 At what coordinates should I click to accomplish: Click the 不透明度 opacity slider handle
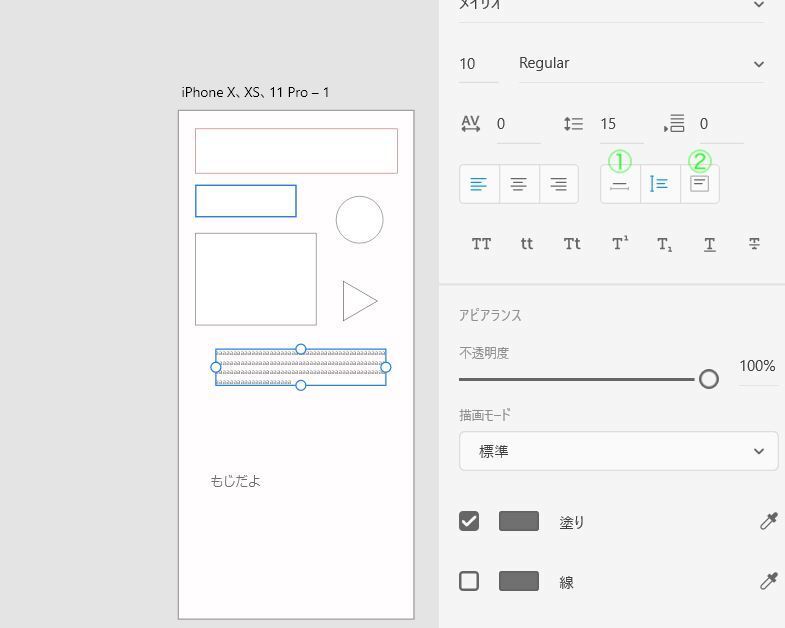[709, 379]
